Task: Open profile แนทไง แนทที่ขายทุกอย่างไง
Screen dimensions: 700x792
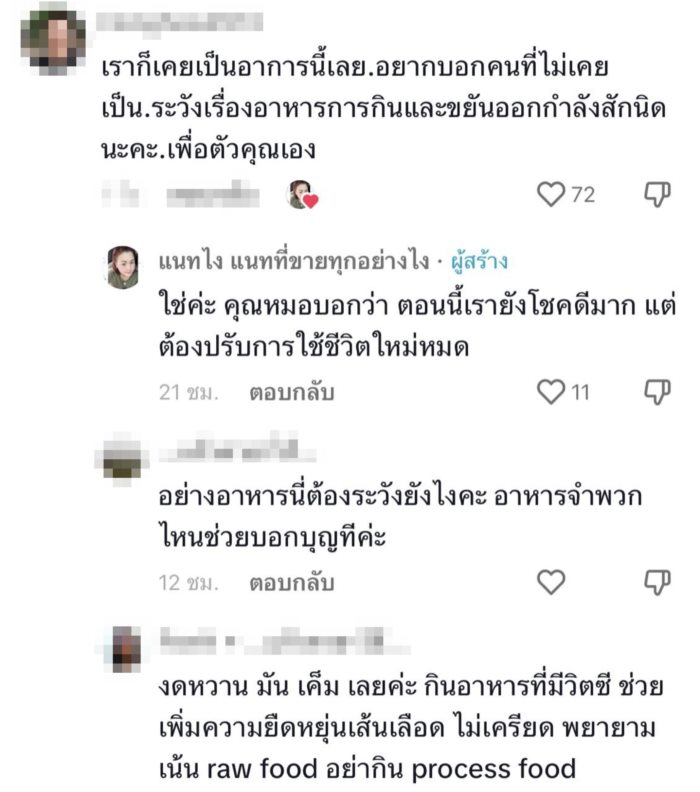Action: (x=290, y=261)
